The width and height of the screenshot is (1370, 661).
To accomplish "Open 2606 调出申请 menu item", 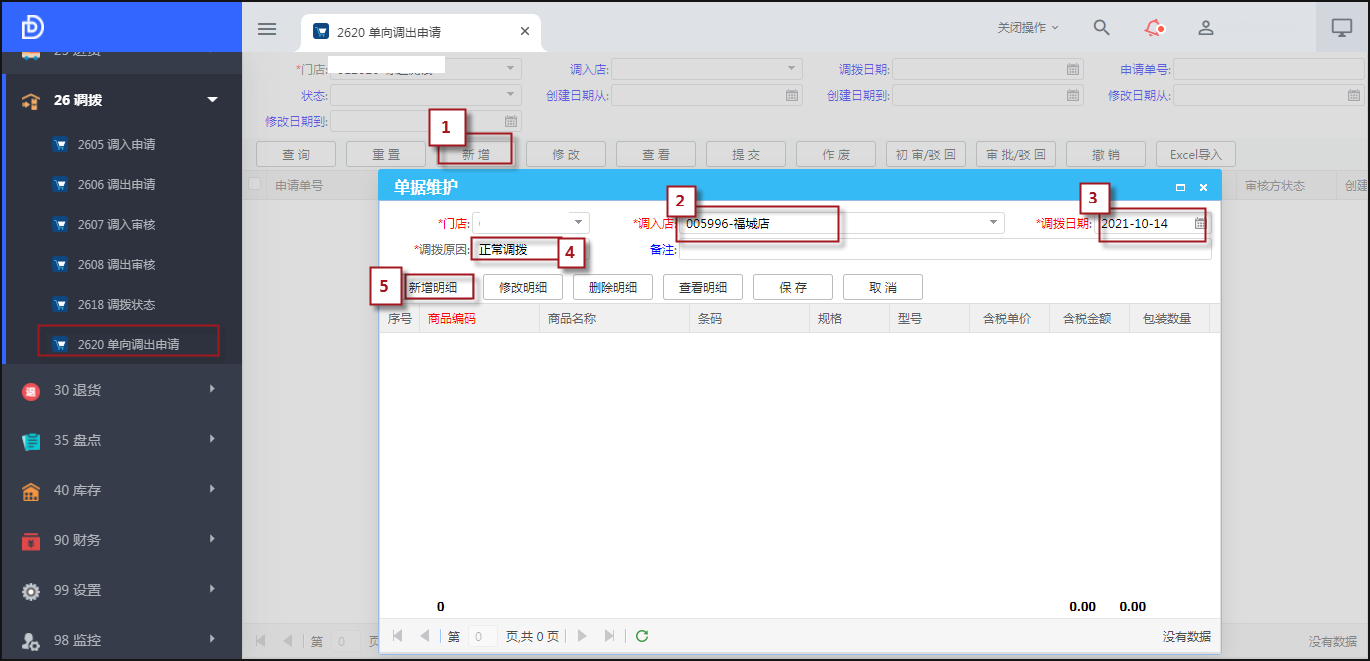I will tap(116, 184).
